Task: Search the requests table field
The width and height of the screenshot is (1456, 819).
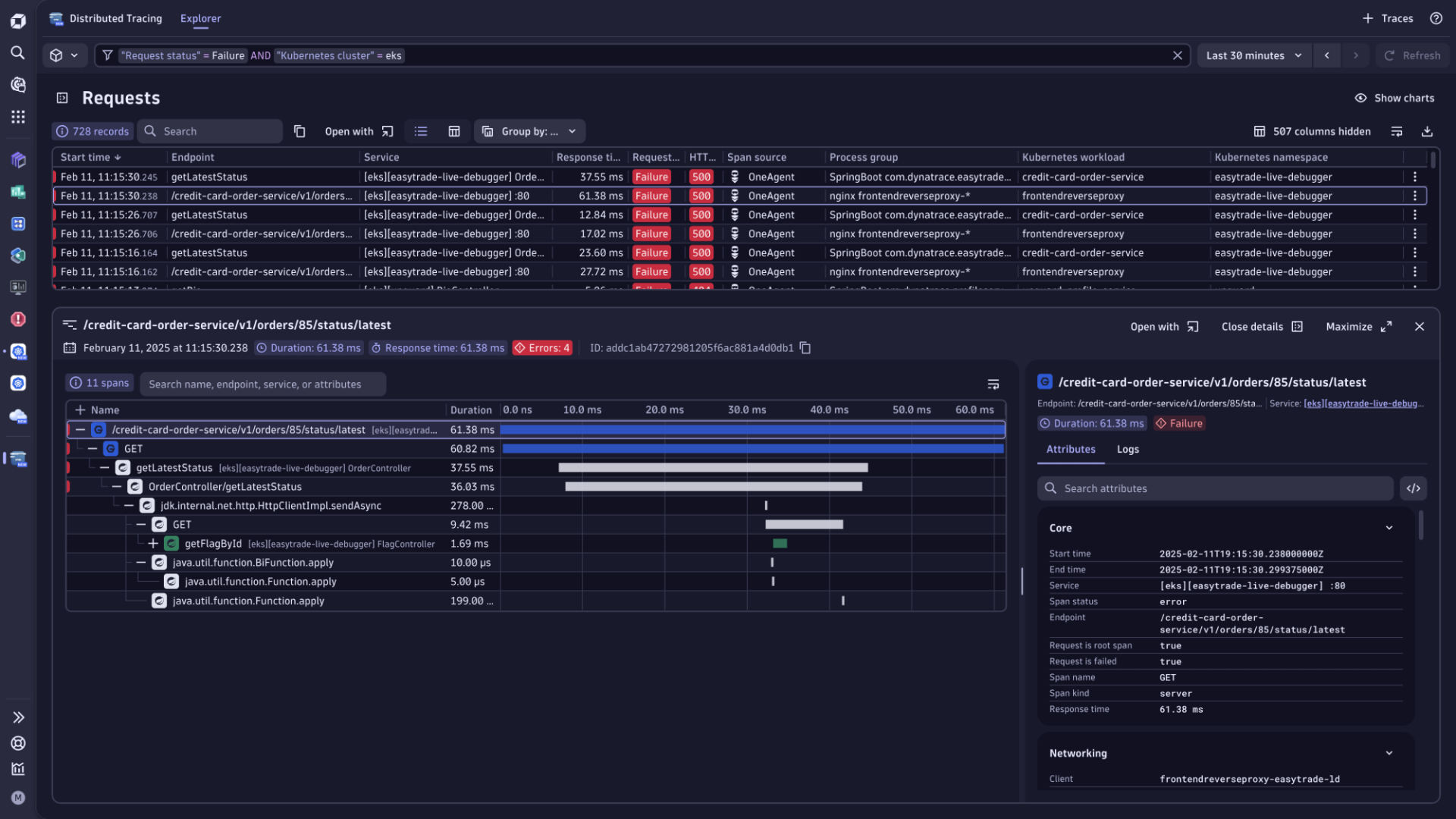Action: (x=210, y=131)
